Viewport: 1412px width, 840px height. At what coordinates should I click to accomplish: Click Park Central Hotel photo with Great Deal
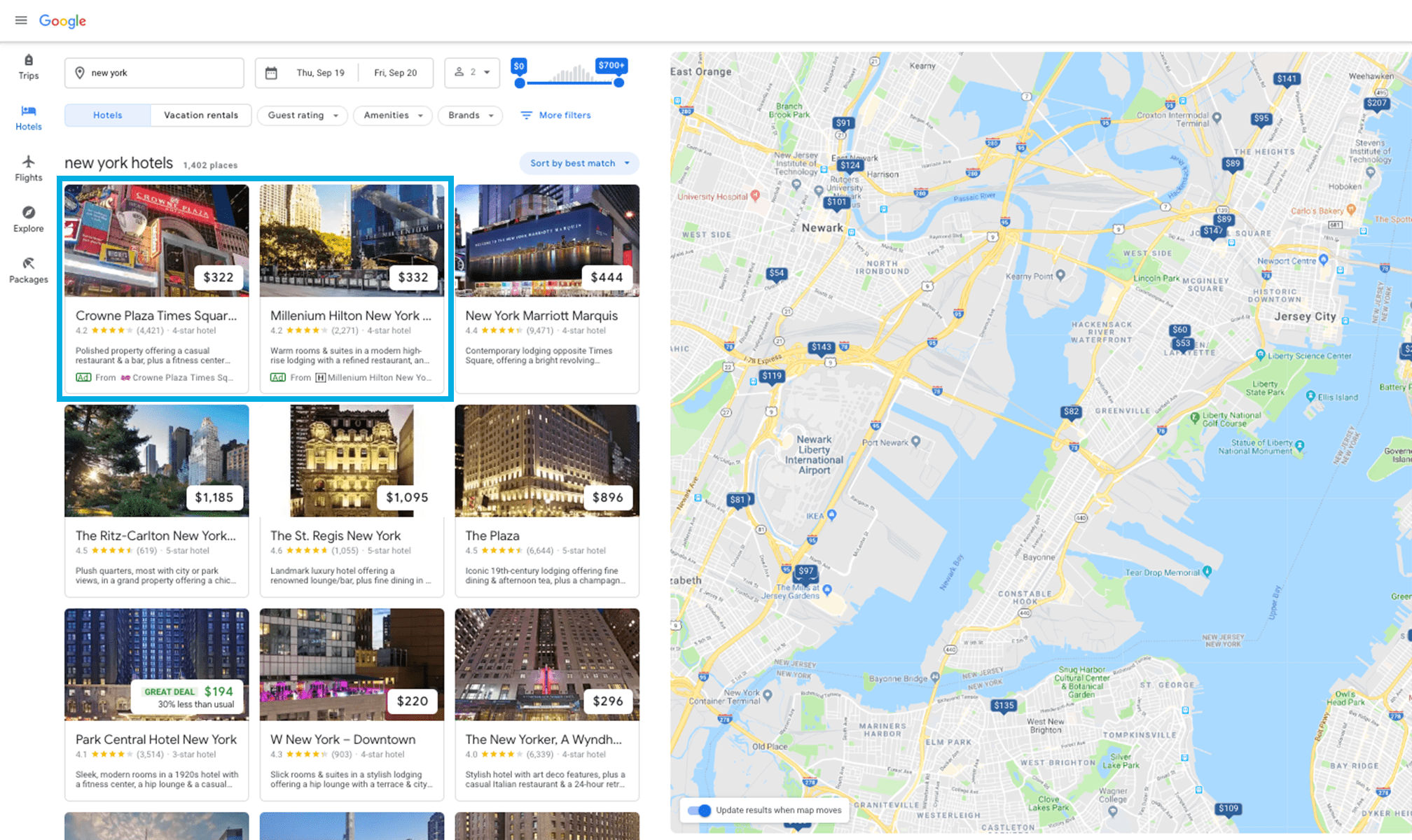tap(156, 664)
